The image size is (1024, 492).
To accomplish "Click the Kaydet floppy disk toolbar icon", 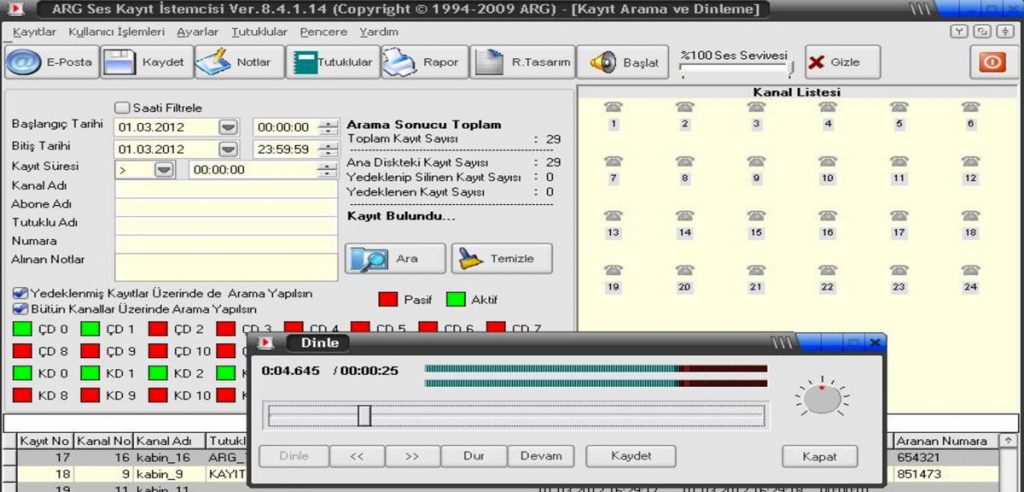I will (120, 62).
